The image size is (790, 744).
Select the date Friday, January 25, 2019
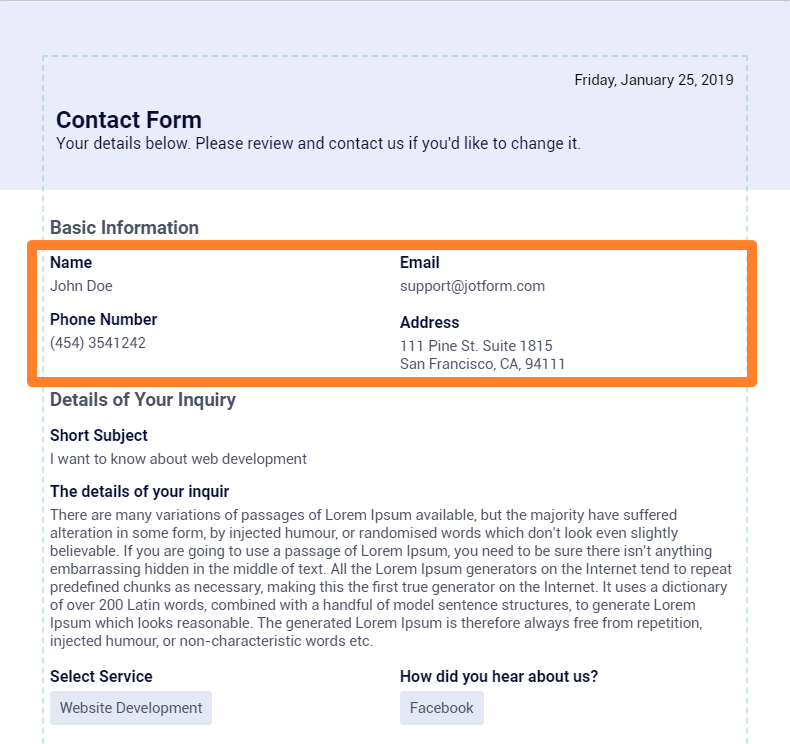coord(653,80)
